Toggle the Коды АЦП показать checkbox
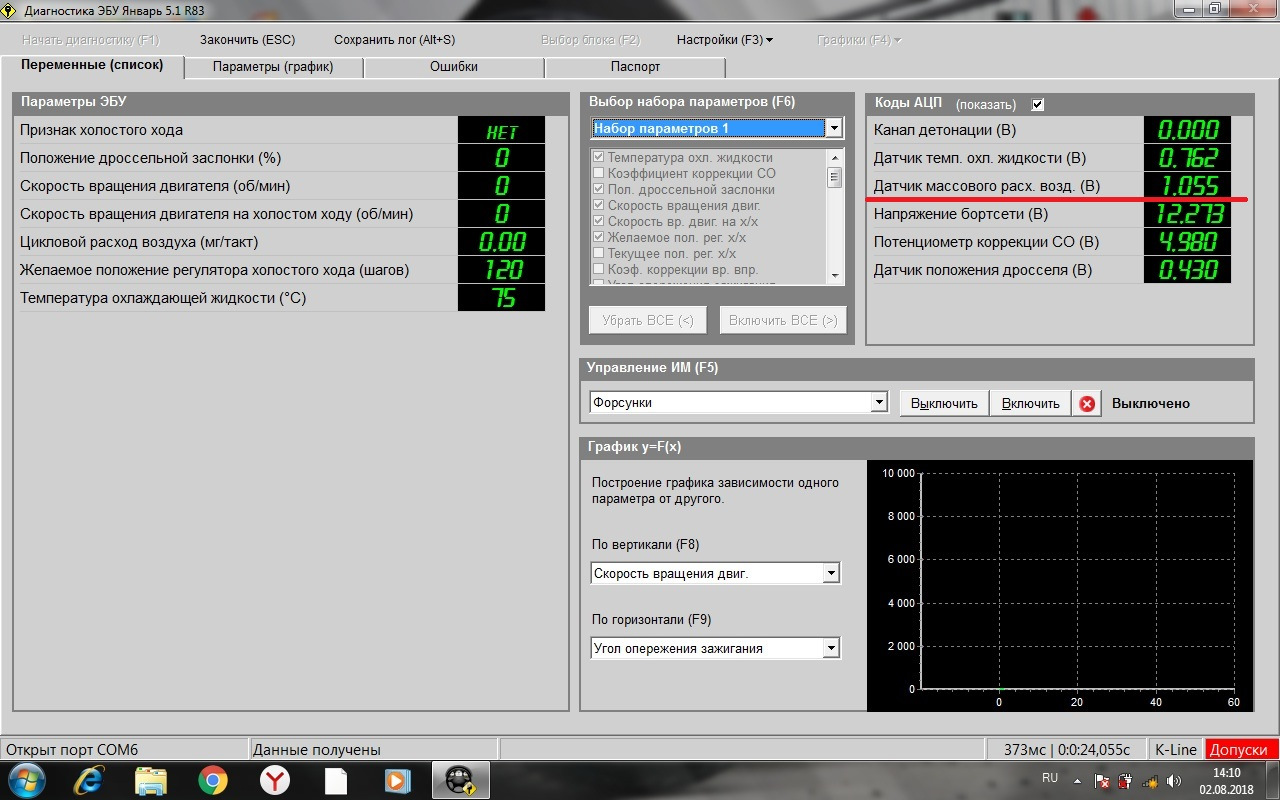 coord(1037,104)
